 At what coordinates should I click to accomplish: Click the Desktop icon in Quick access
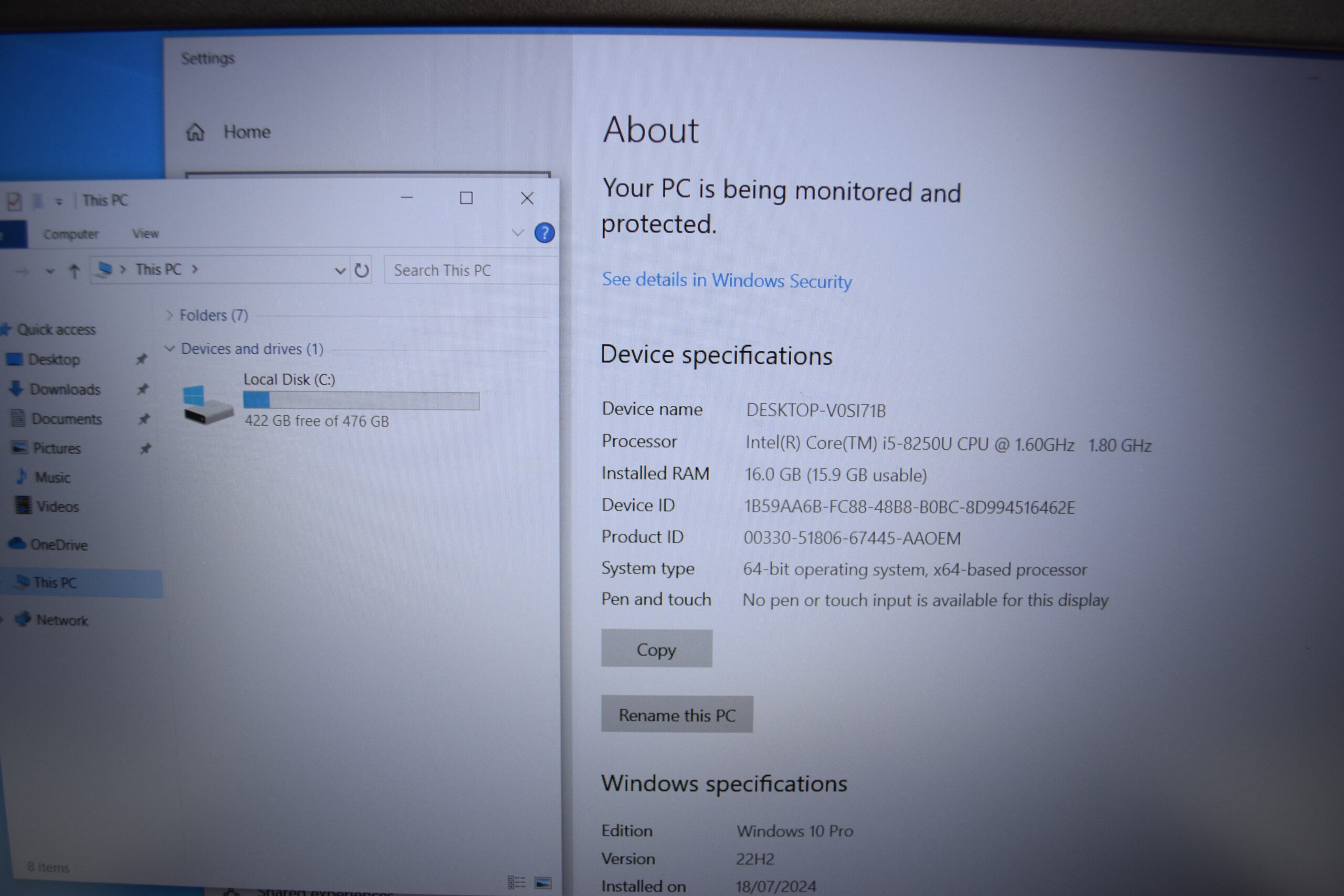14,360
